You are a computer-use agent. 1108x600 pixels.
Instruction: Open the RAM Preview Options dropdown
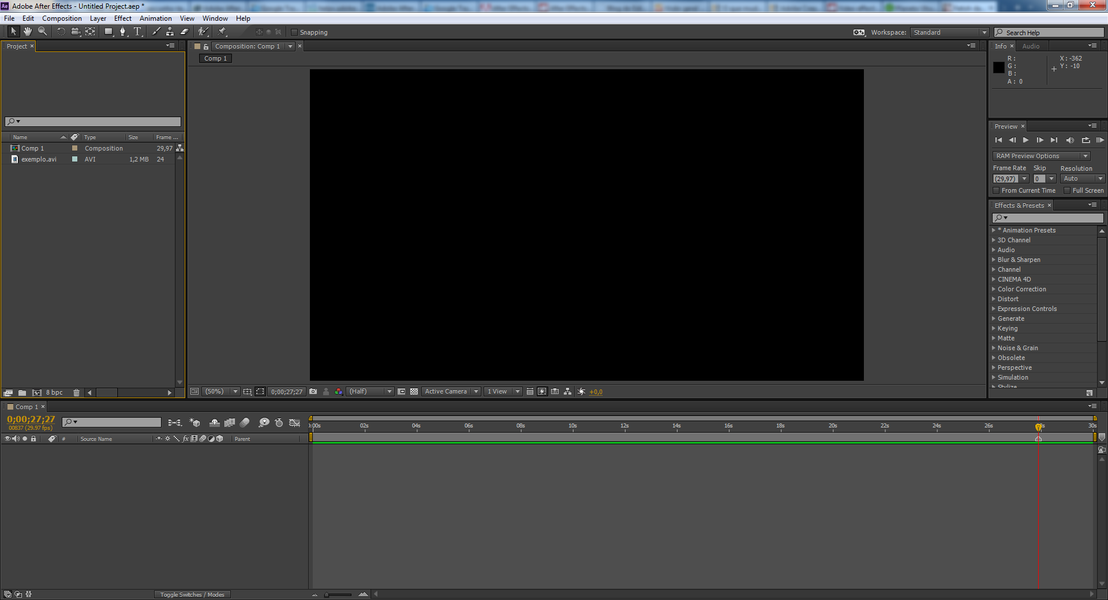point(1042,156)
